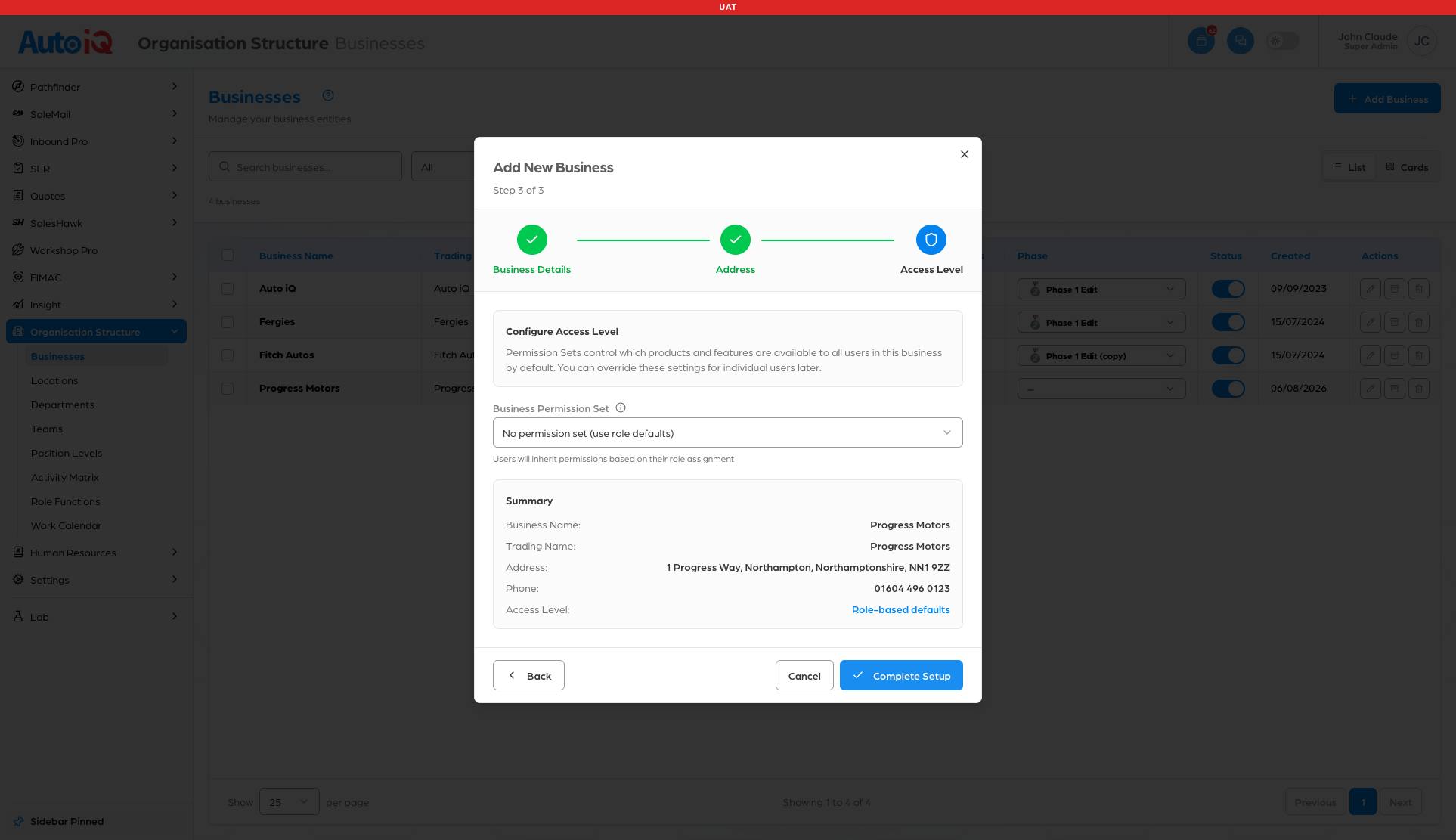Click the JC user avatar
This screenshot has width=1456, height=840.
click(x=1422, y=41)
